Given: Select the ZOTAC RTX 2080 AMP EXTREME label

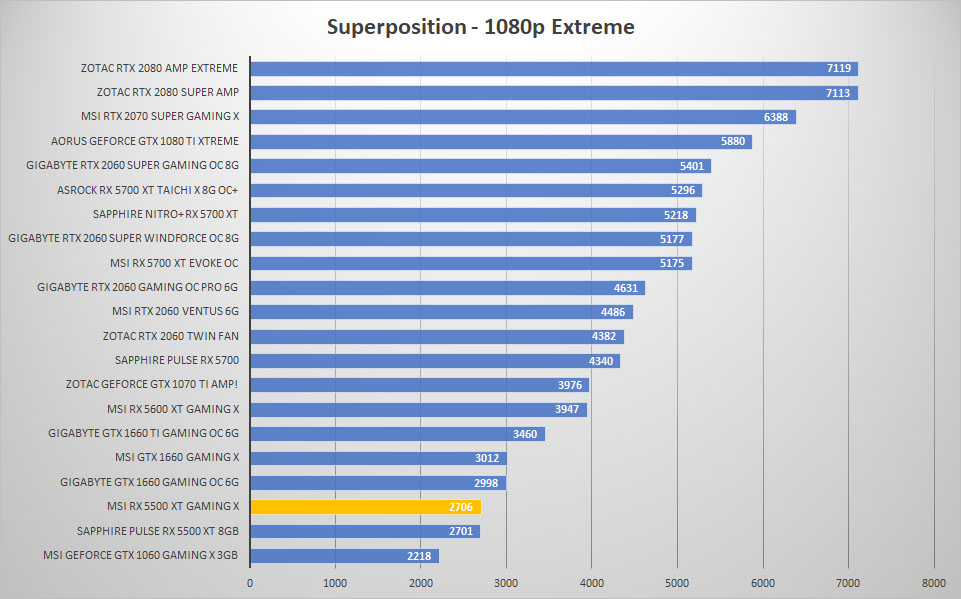Looking at the screenshot, I should pyautogui.click(x=159, y=68).
